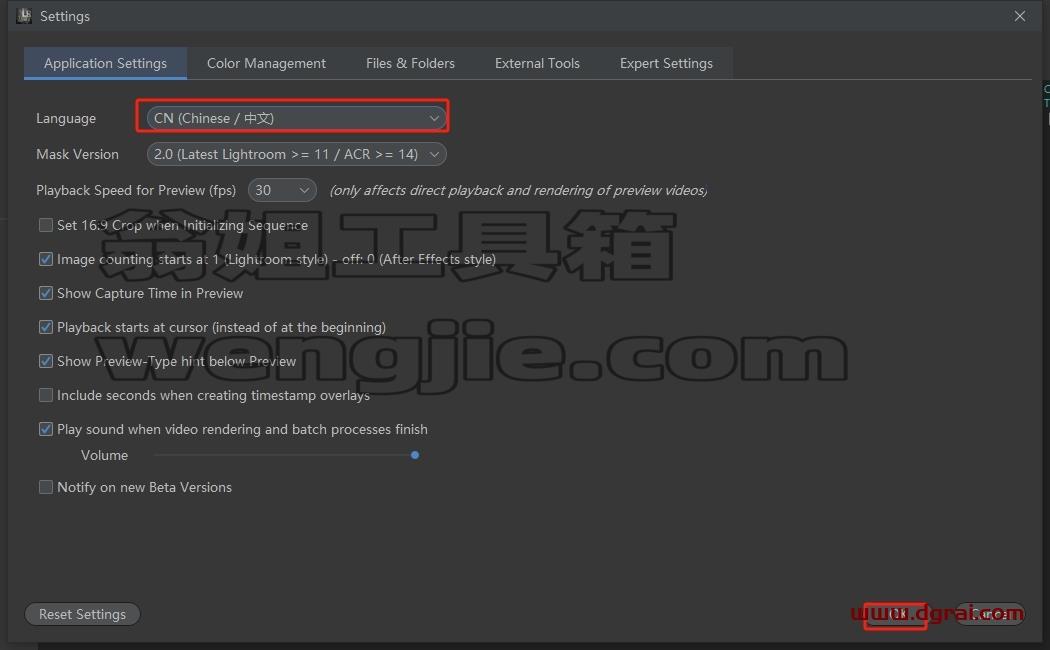1050x650 pixels.
Task: Open the Language dropdown
Action: click(x=296, y=118)
